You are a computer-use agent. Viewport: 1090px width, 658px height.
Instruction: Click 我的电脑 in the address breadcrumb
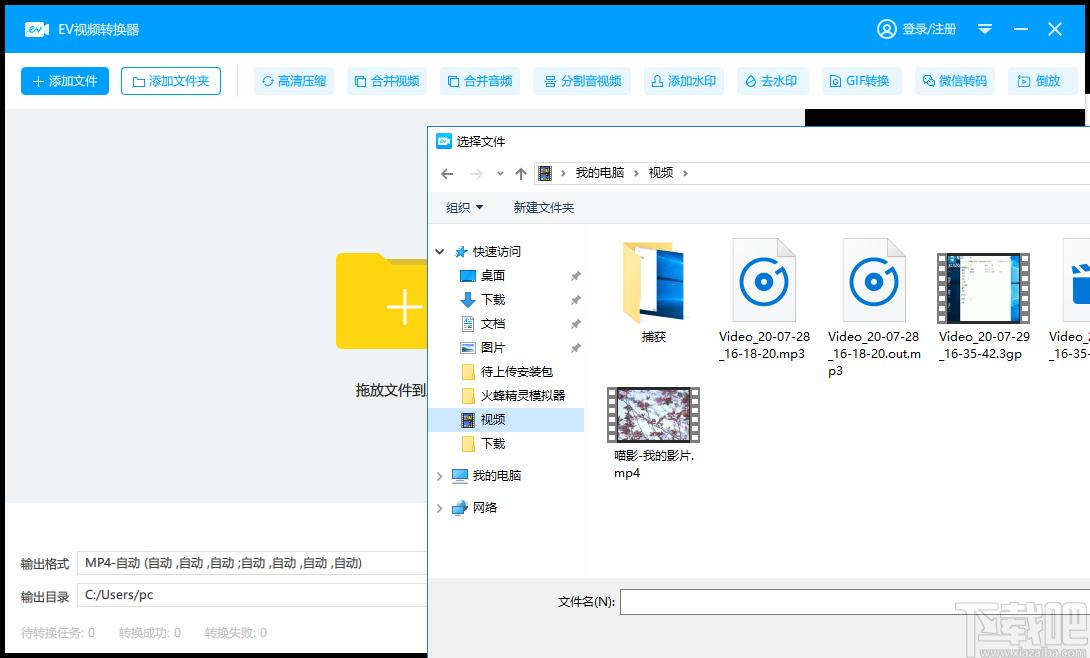(599, 173)
